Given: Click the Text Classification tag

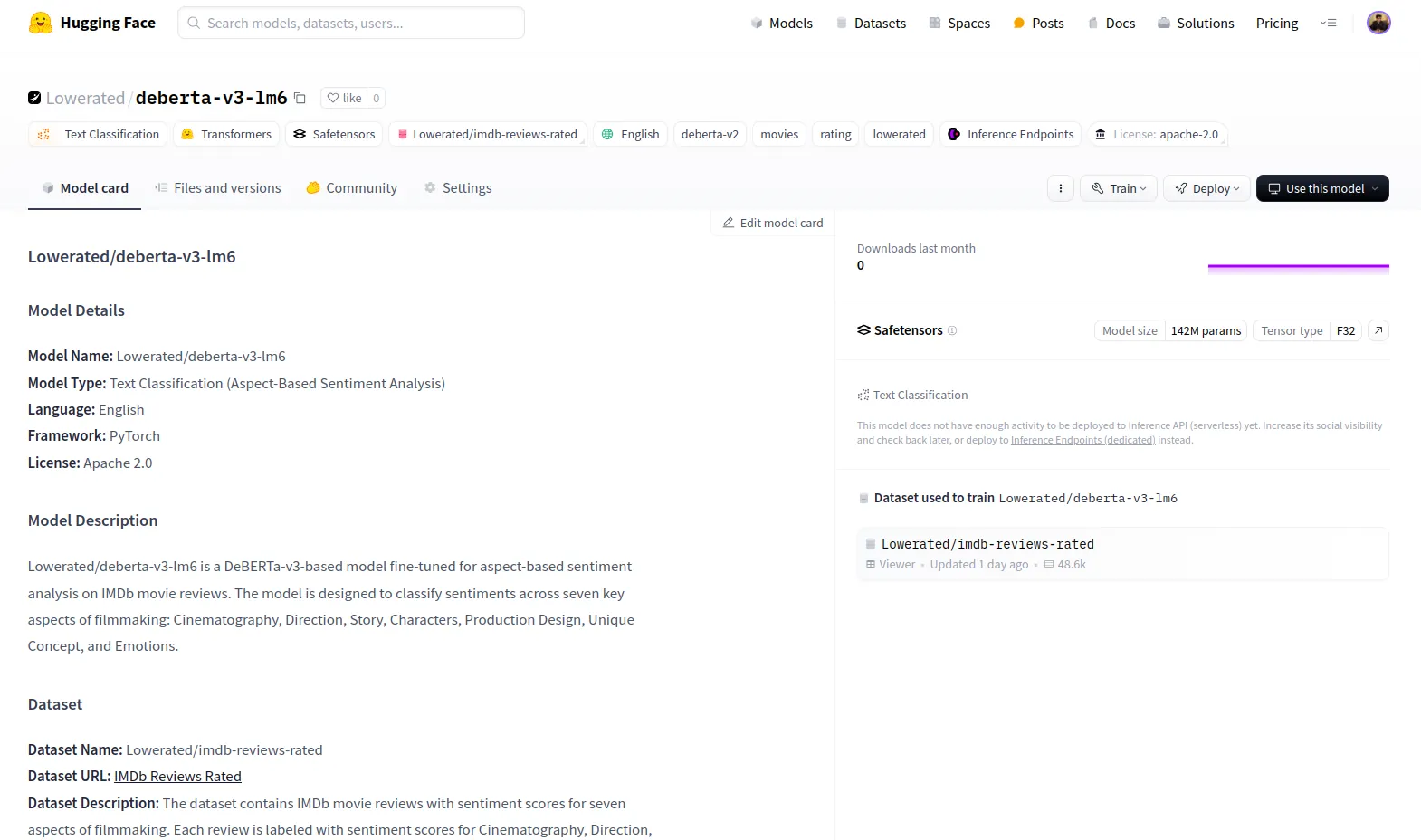Looking at the screenshot, I should coord(98,134).
